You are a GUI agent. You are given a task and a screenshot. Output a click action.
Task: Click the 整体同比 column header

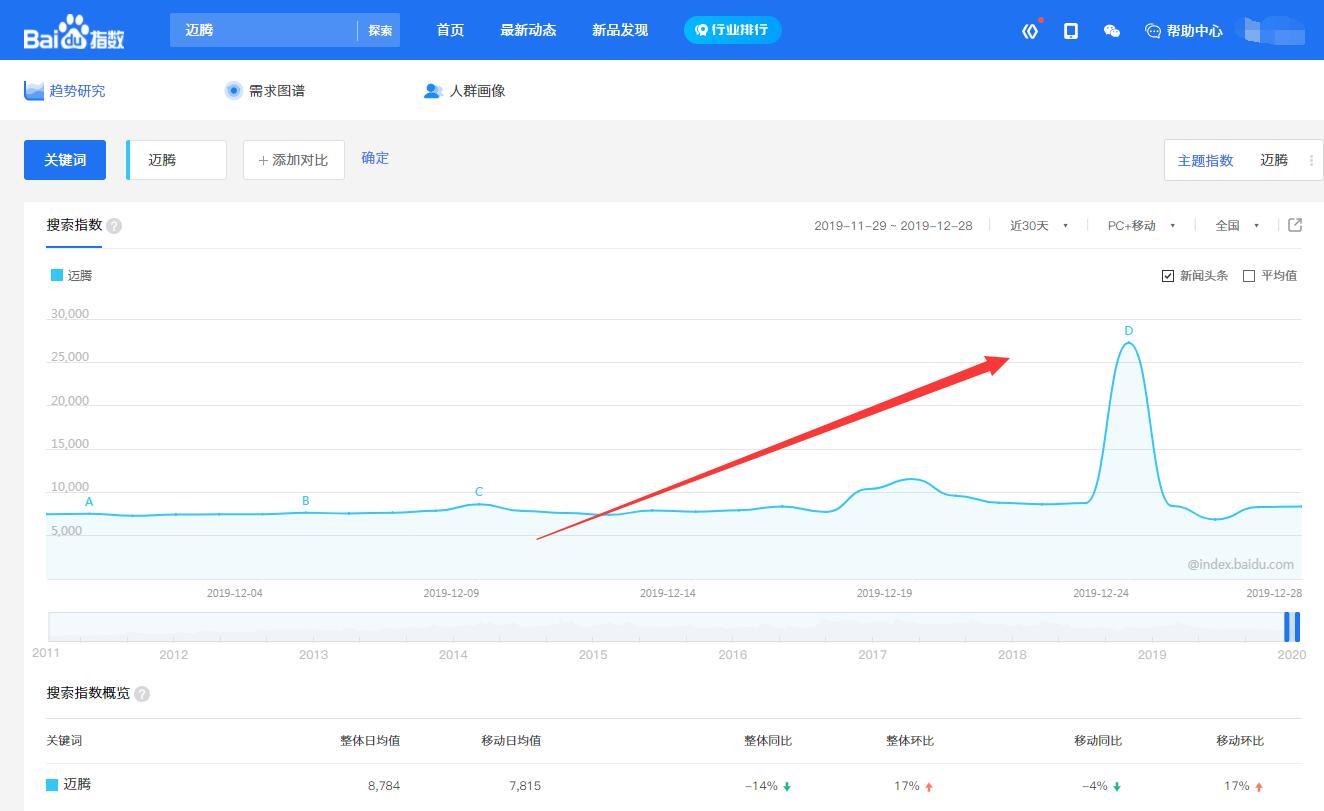point(768,741)
